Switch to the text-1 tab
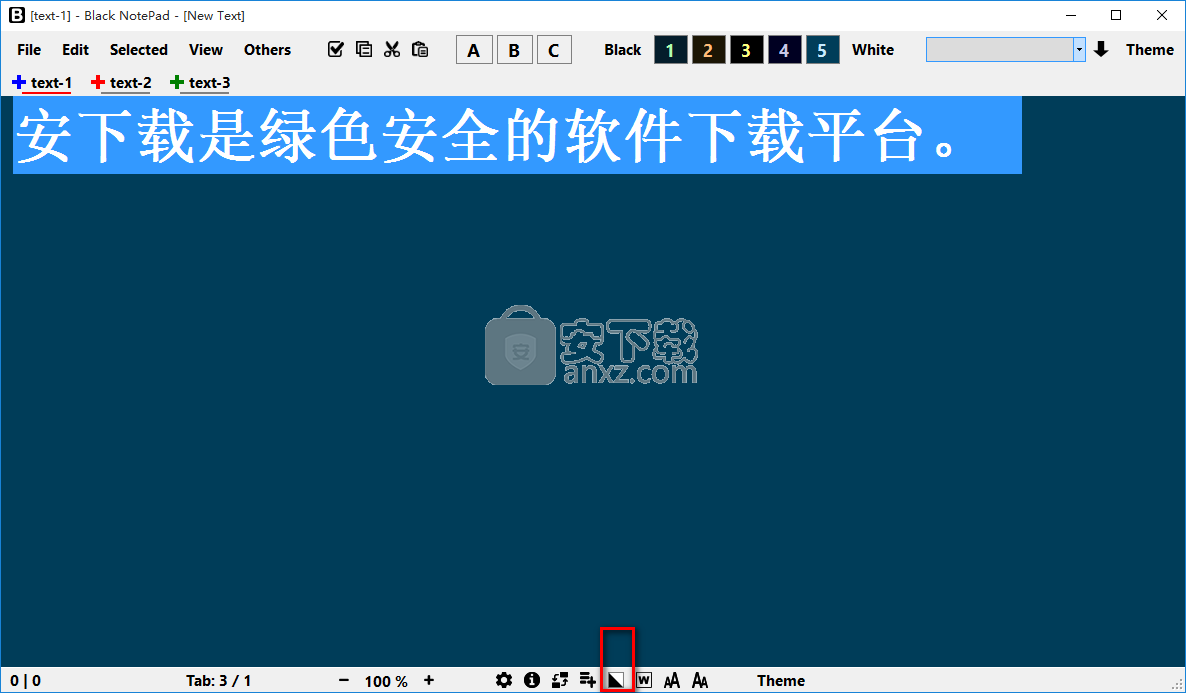The width and height of the screenshot is (1186, 693). point(51,82)
